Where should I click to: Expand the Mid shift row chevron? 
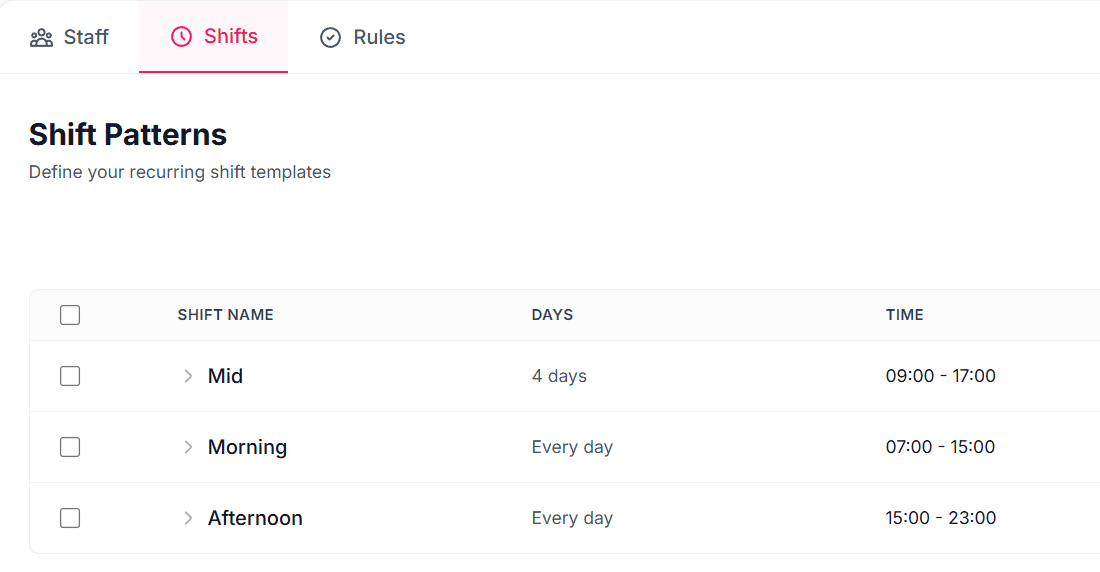(188, 376)
